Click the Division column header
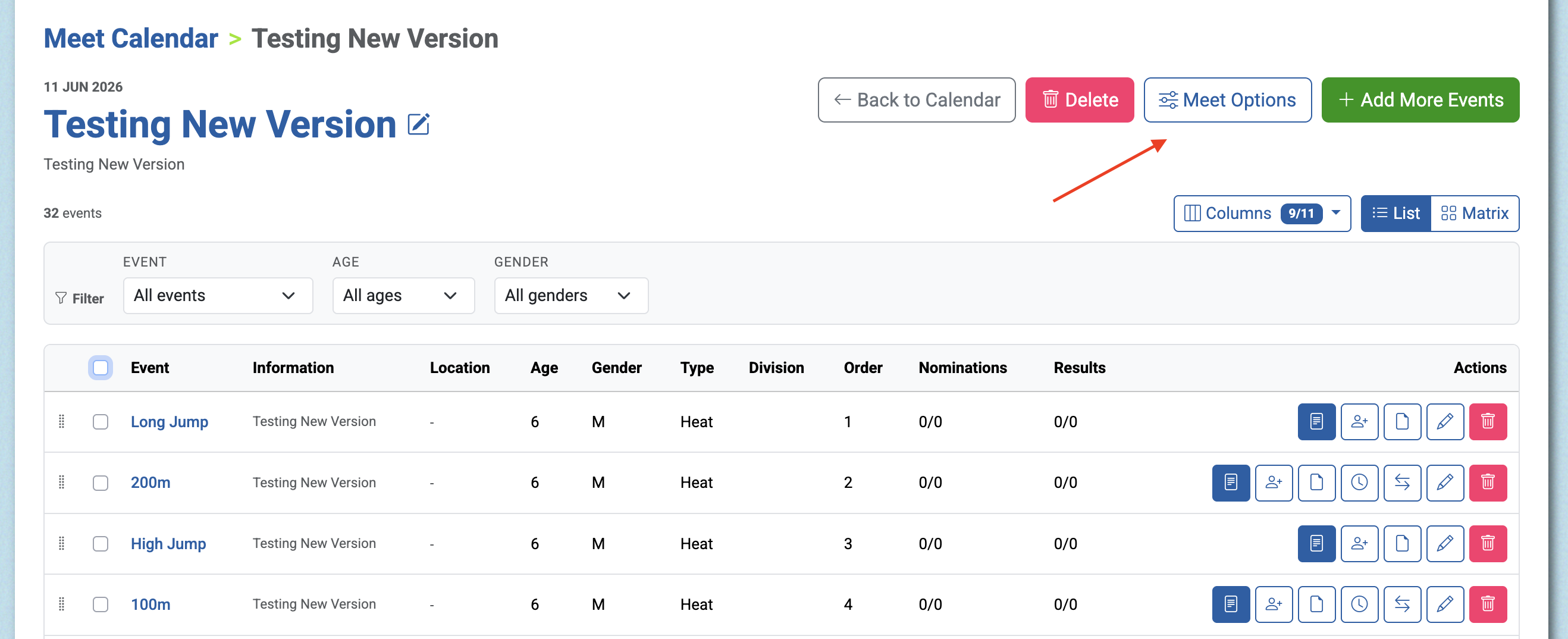1568x639 pixels. tap(776, 368)
